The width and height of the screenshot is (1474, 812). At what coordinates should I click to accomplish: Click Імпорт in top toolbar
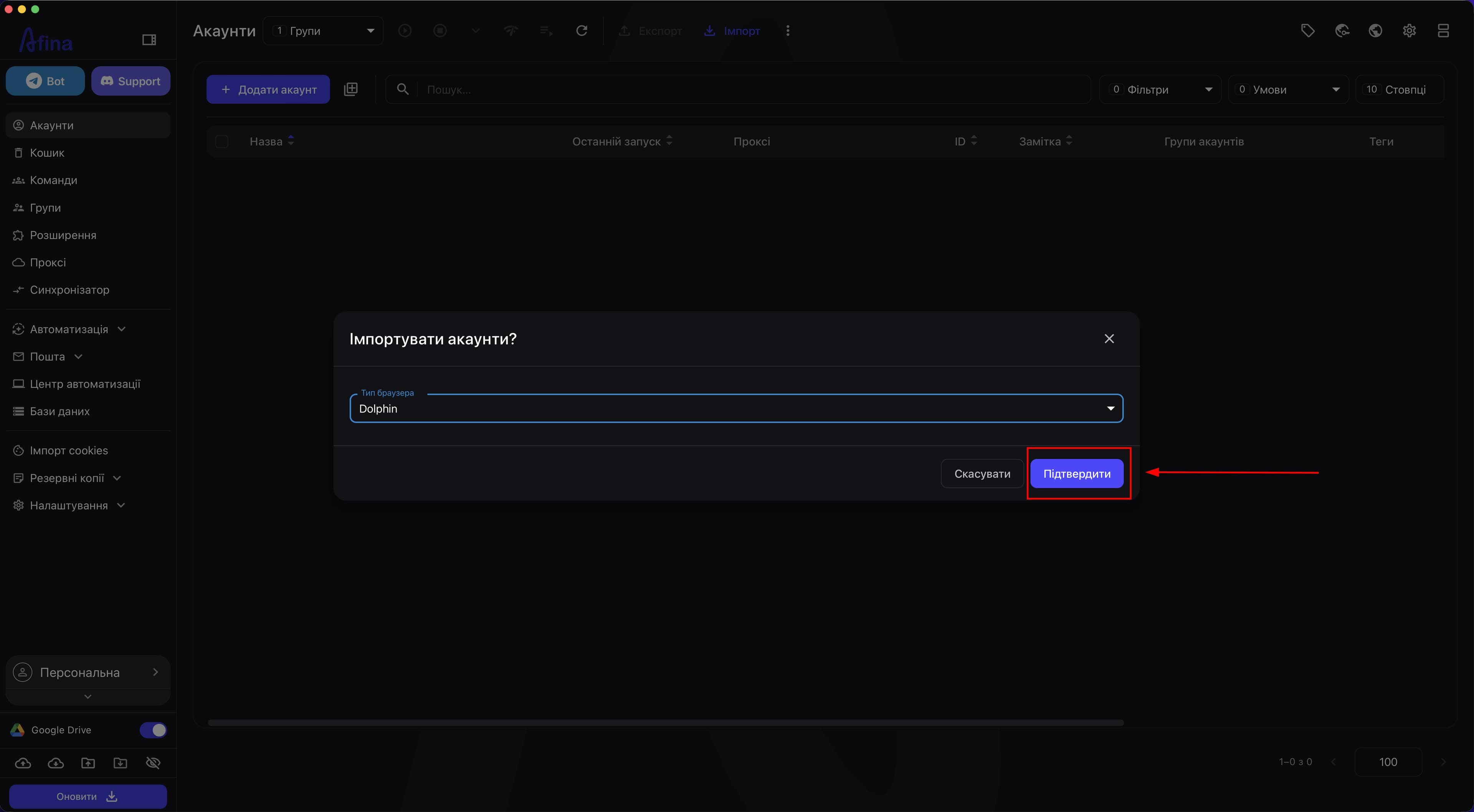click(x=732, y=31)
